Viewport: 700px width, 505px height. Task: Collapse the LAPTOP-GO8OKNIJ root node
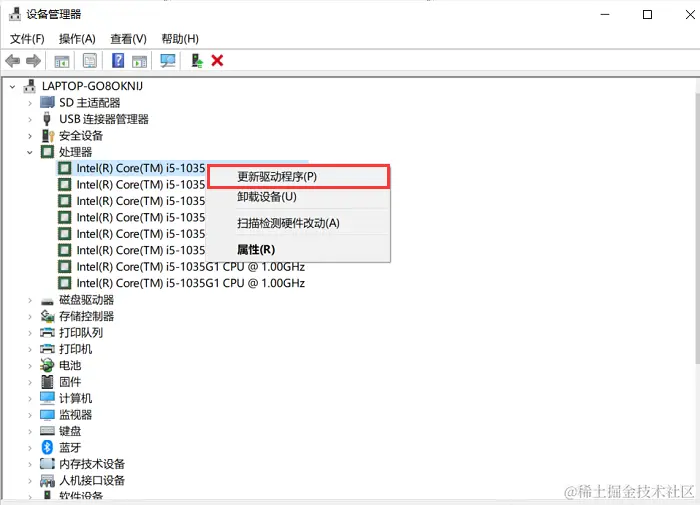click(12, 87)
